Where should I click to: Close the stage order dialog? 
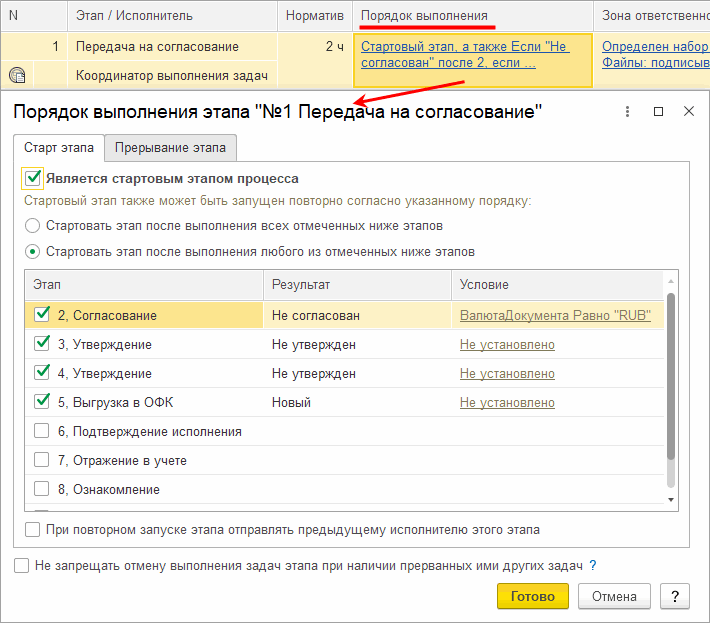(689, 111)
